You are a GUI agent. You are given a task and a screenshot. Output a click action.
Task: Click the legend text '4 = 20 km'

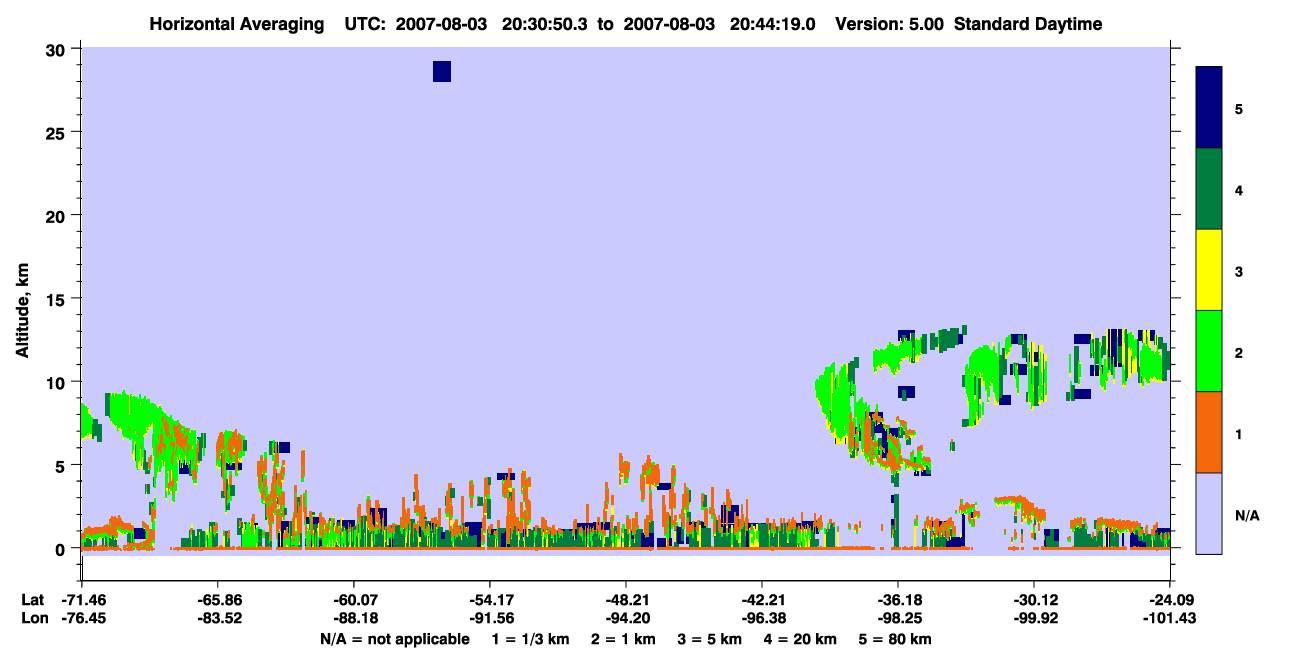(802, 639)
